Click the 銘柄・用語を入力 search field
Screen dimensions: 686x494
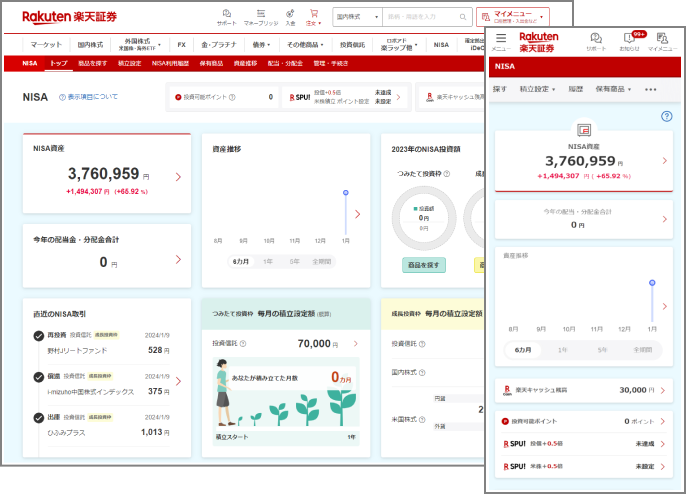(427, 17)
